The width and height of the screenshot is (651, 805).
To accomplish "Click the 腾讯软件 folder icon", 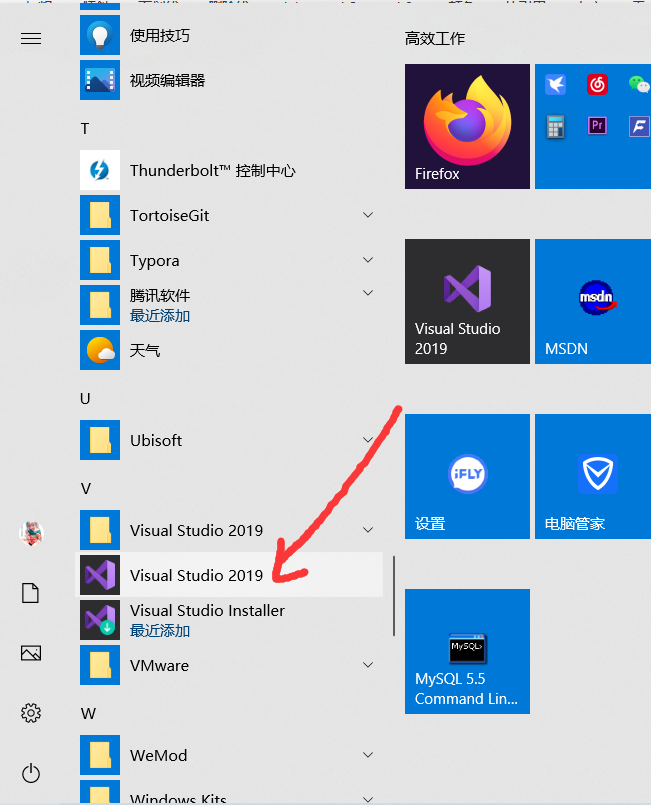I will coord(100,305).
